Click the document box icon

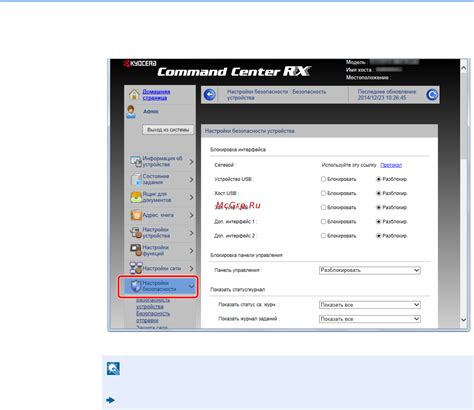(136, 197)
